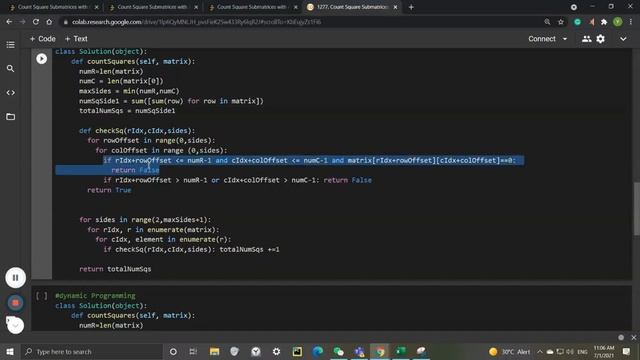
Task: Open the table of contents sidebar
Action: tap(11, 44)
